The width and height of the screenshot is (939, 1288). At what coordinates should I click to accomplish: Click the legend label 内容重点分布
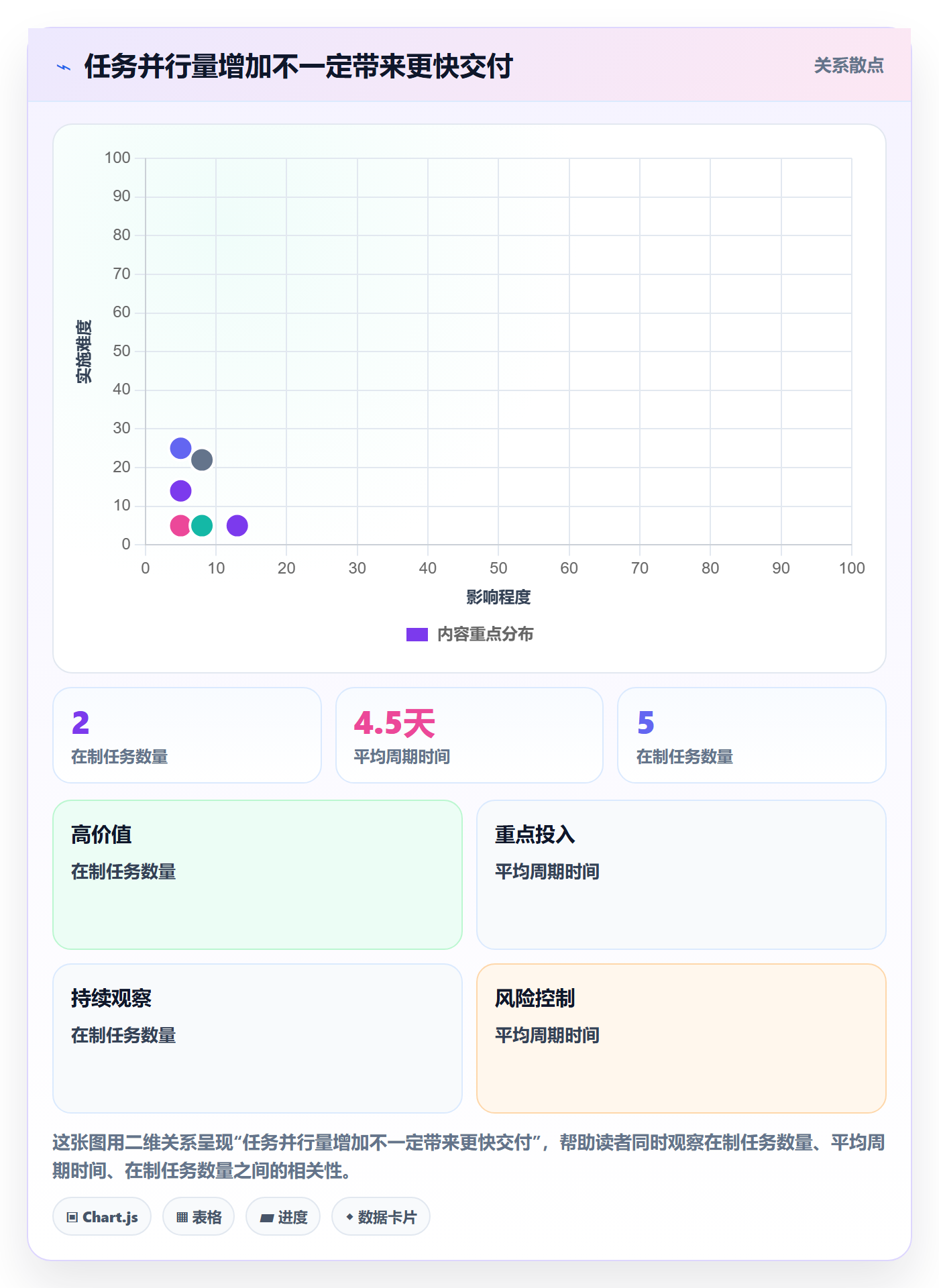(x=485, y=634)
